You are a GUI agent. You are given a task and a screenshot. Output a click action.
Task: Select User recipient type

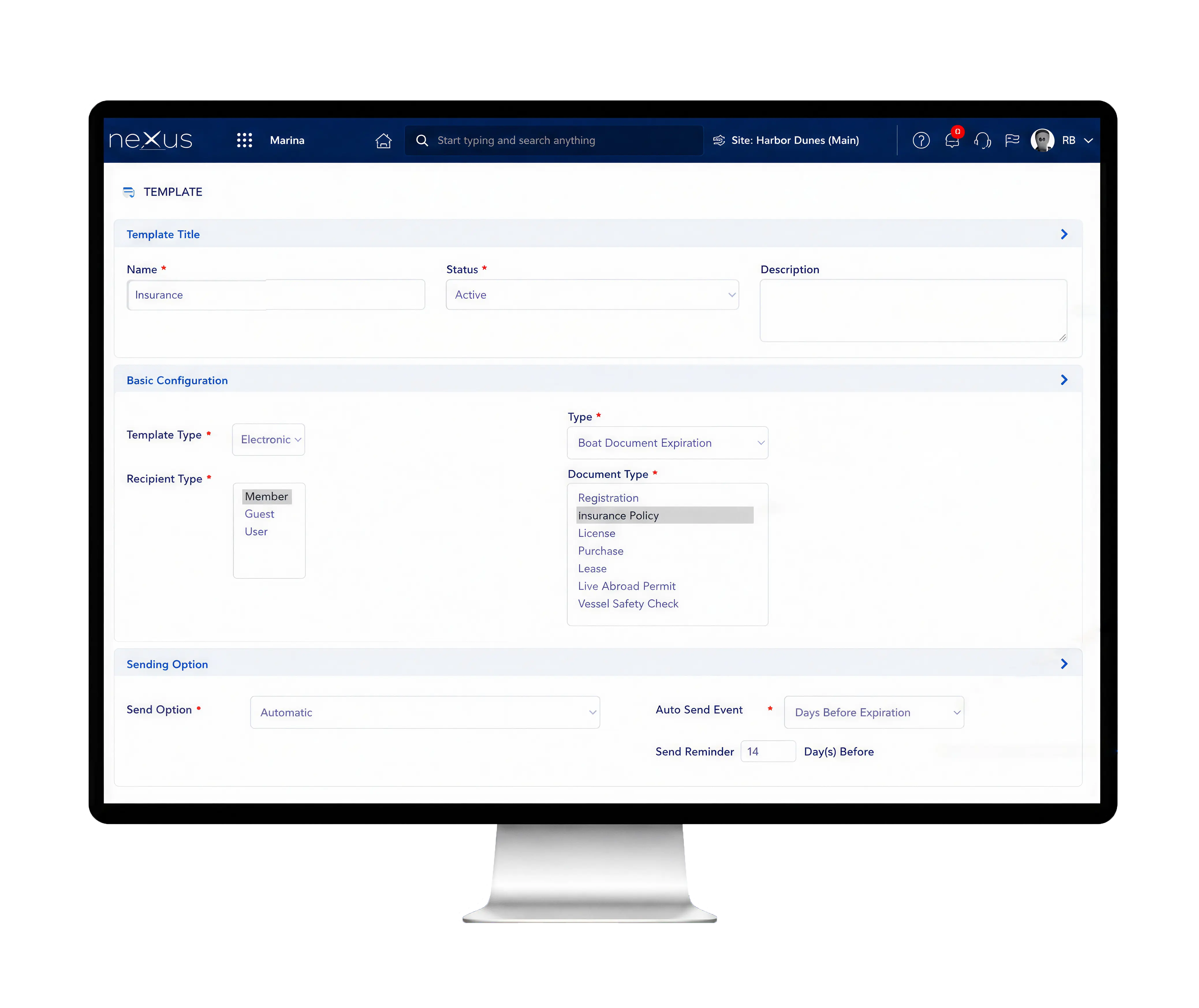pos(256,532)
